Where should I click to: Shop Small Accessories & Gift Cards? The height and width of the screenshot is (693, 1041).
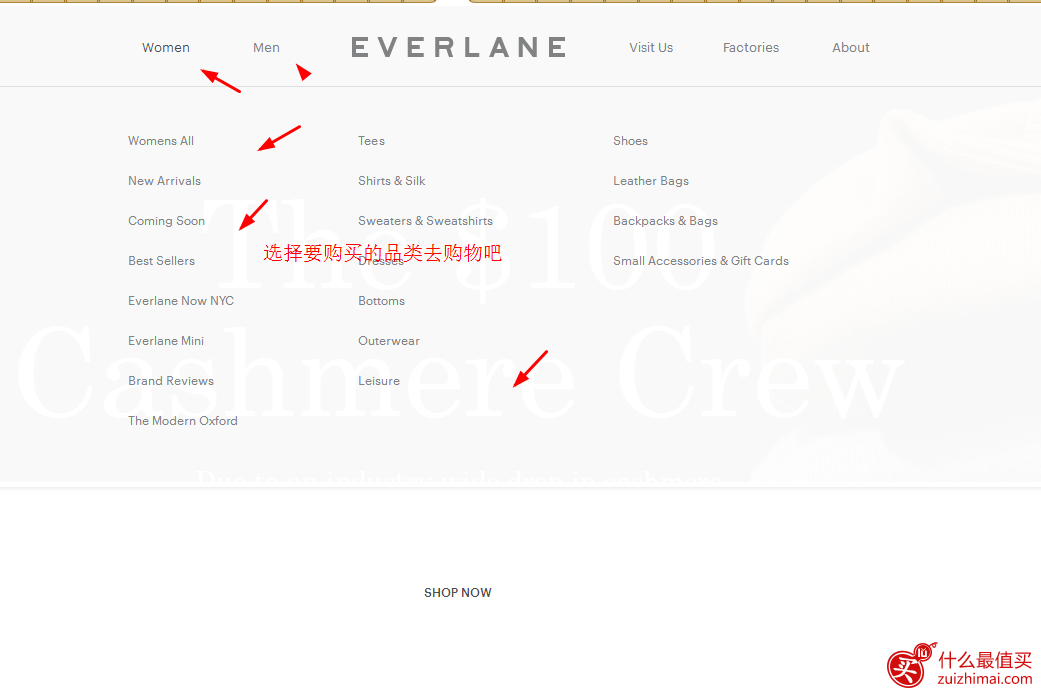701,261
